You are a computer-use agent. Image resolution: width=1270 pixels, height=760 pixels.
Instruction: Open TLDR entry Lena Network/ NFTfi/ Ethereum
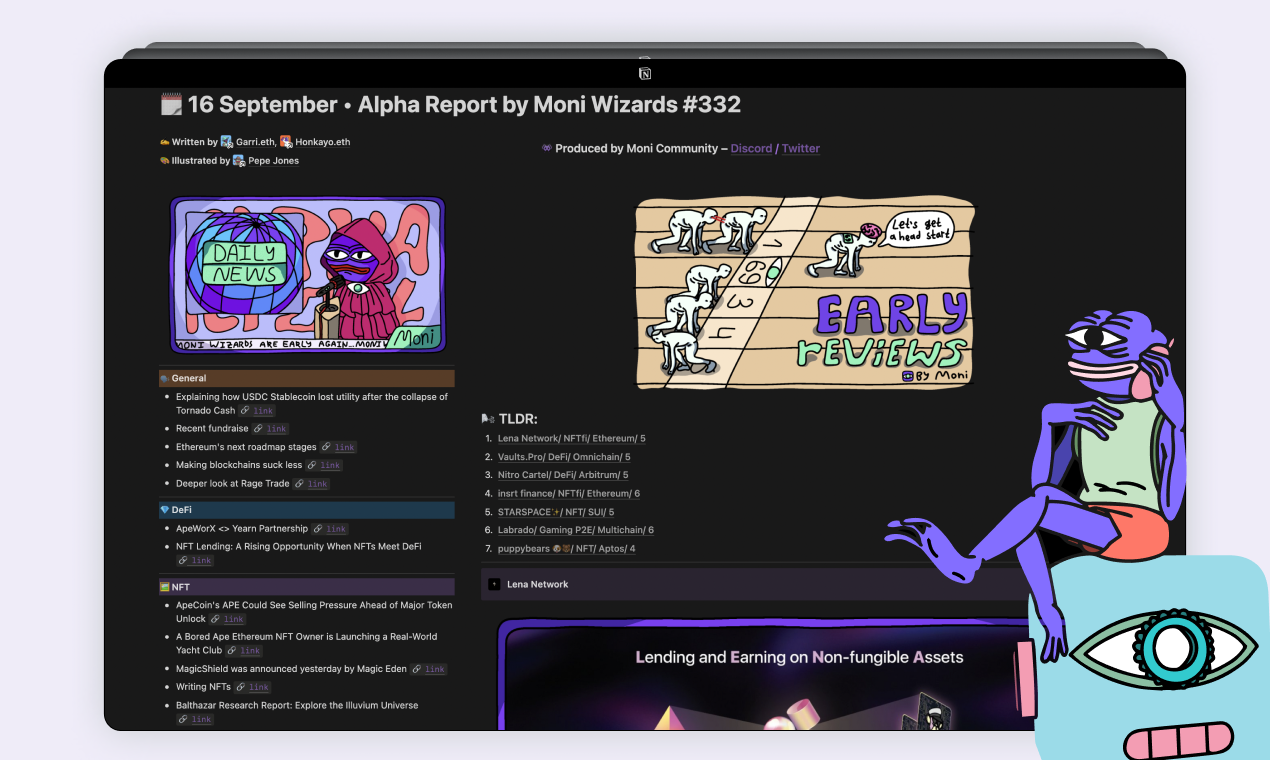(572, 438)
